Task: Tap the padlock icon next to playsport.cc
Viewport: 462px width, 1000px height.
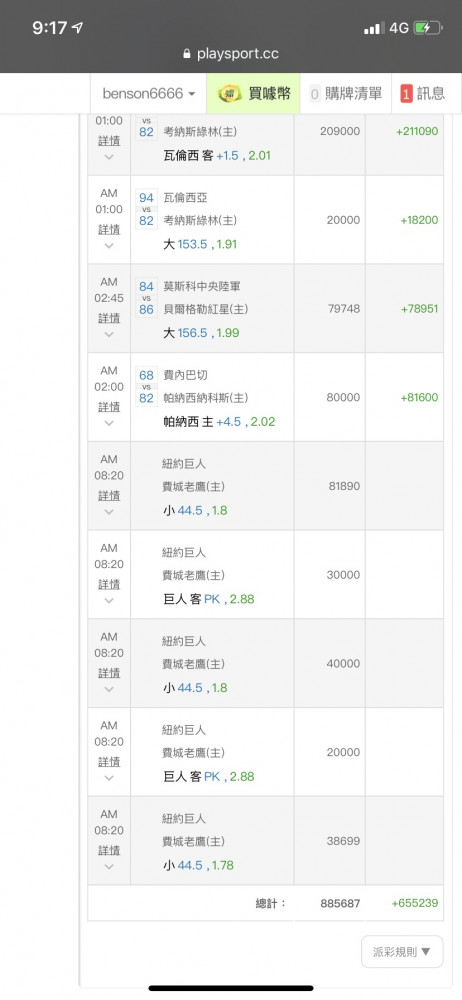Action: (x=187, y=54)
